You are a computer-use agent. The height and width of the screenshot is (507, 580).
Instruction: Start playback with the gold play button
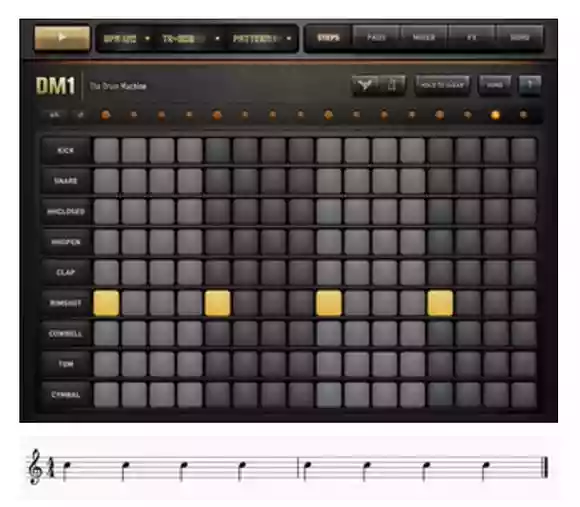coord(62,37)
